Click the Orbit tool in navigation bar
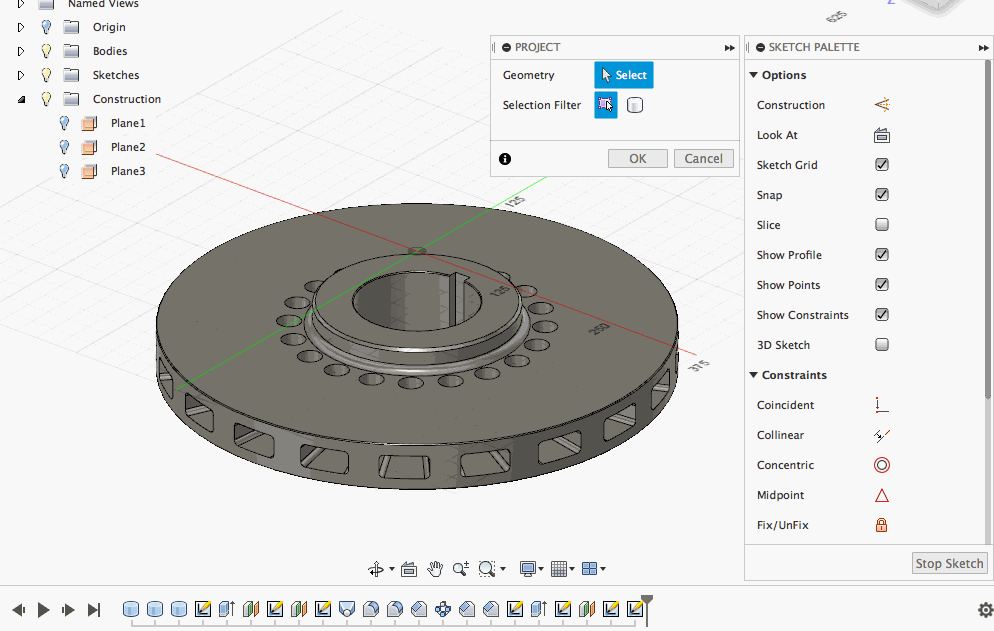Viewport: 994px width, 631px height. coord(376,569)
